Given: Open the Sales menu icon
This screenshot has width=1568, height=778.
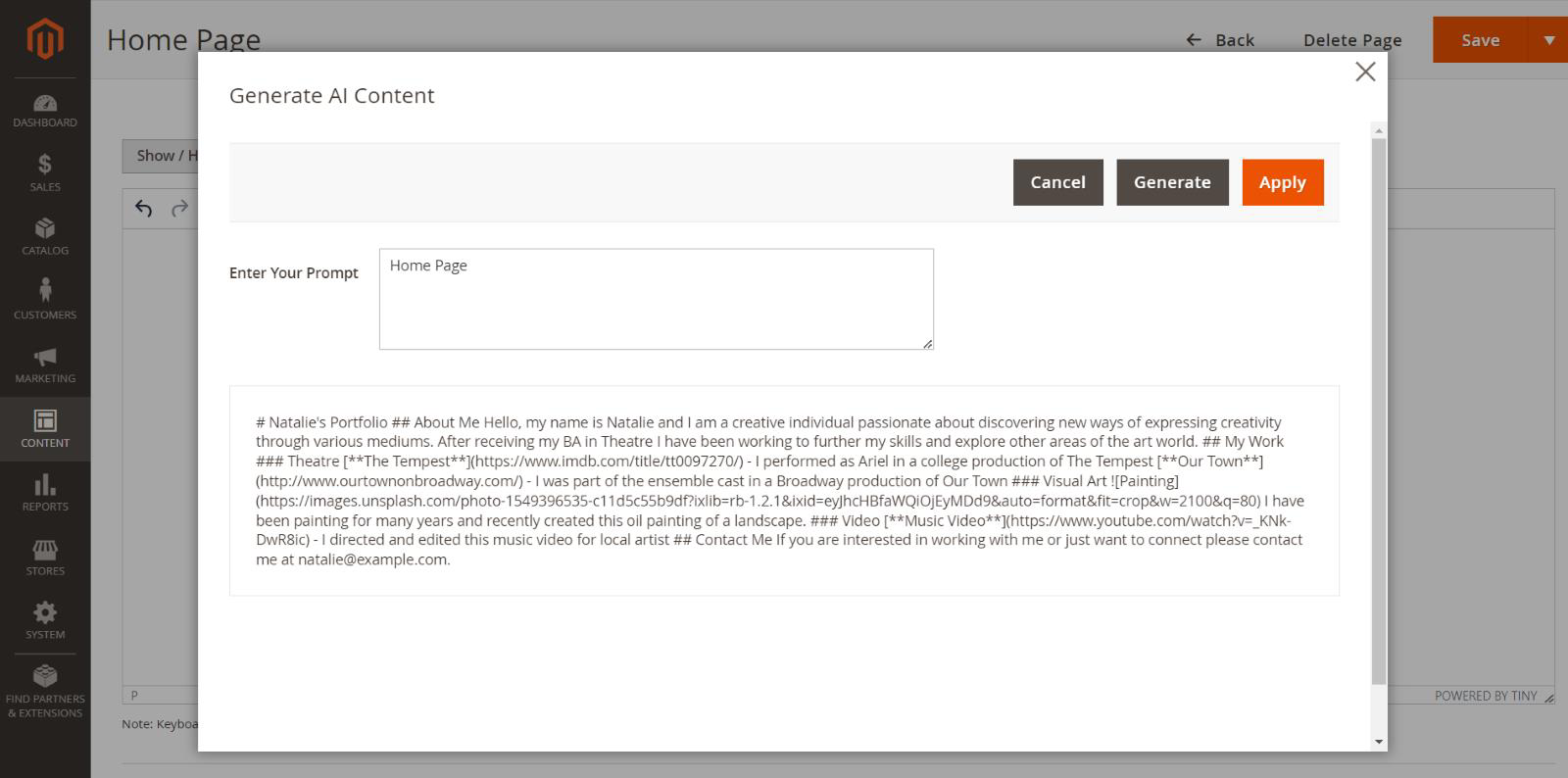Looking at the screenshot, I should pos(45,172).
